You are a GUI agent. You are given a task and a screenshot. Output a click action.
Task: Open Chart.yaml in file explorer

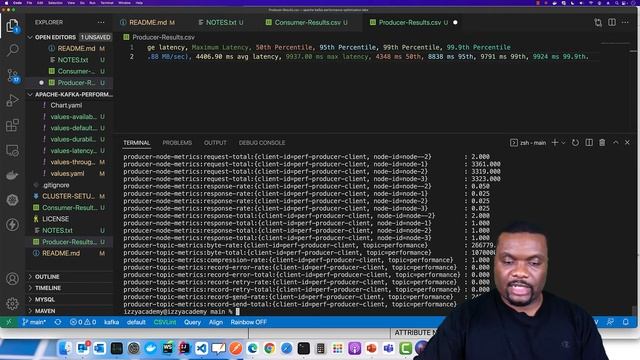coord(70,105)
